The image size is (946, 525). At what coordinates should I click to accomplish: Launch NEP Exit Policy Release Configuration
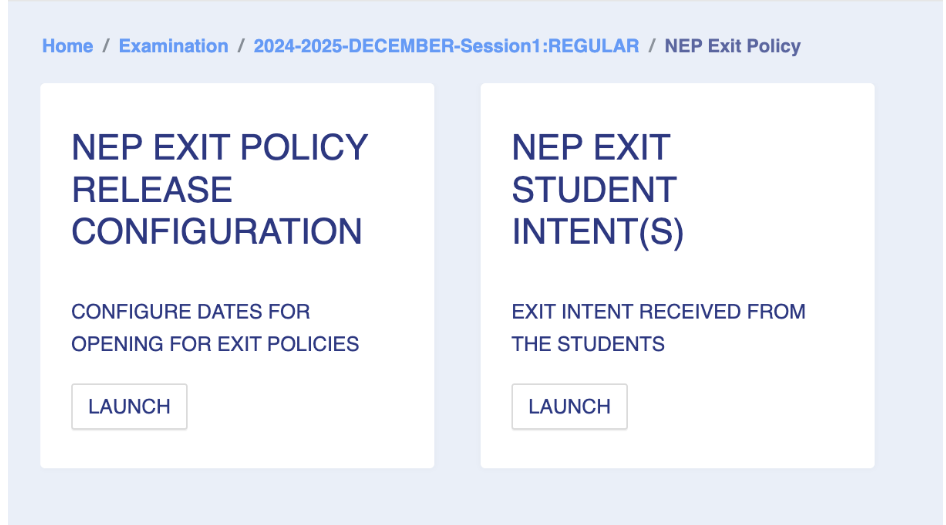(x=129, y=406)
